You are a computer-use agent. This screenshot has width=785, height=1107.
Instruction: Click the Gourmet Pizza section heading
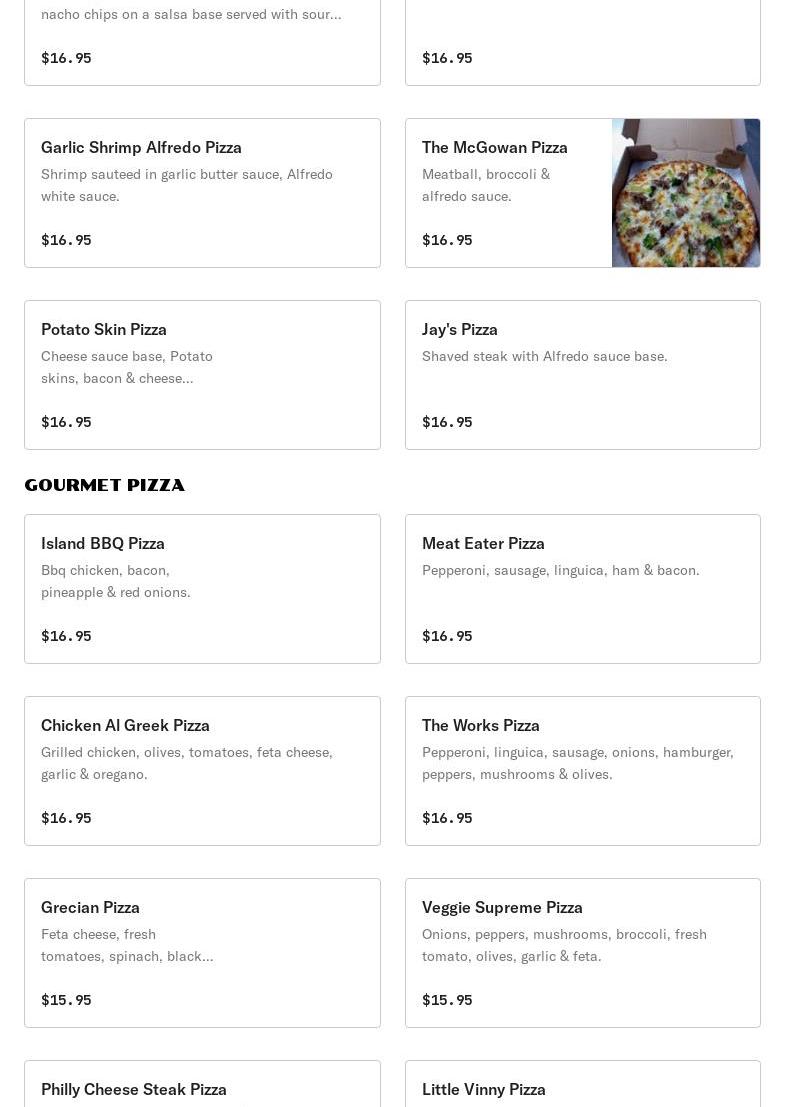pos(105,485)
